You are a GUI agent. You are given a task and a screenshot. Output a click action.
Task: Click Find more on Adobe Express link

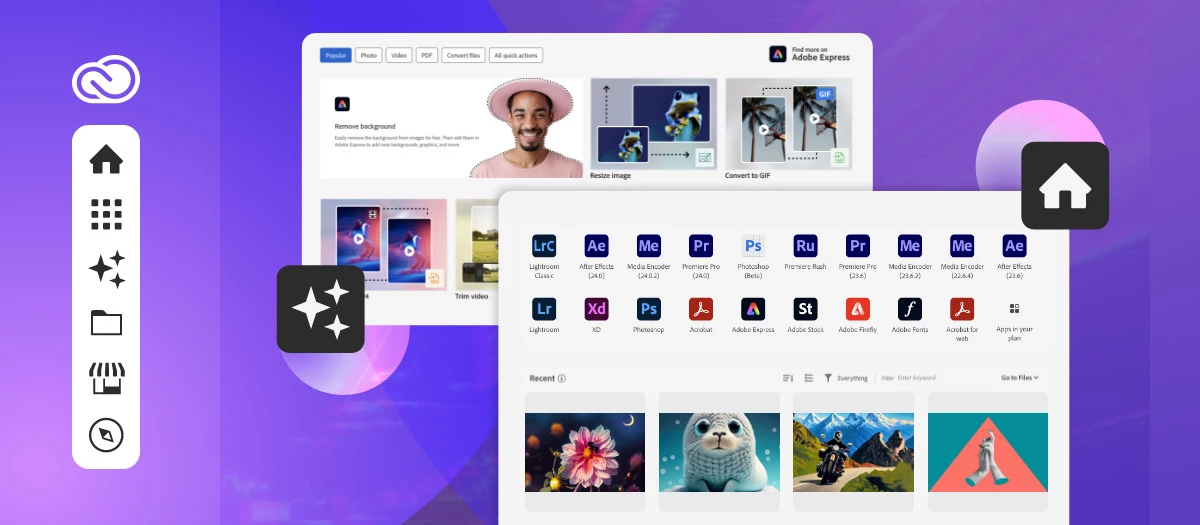810,54
